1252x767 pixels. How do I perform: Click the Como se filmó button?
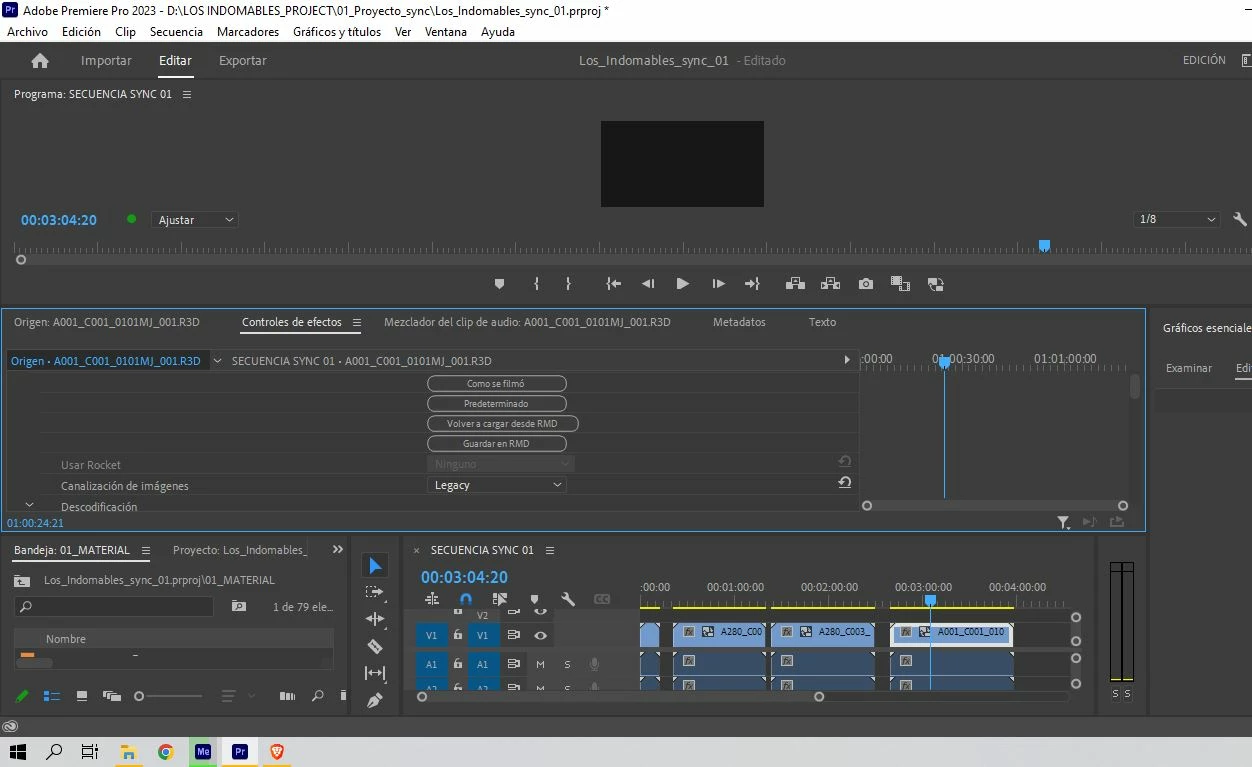coord(497,384)
